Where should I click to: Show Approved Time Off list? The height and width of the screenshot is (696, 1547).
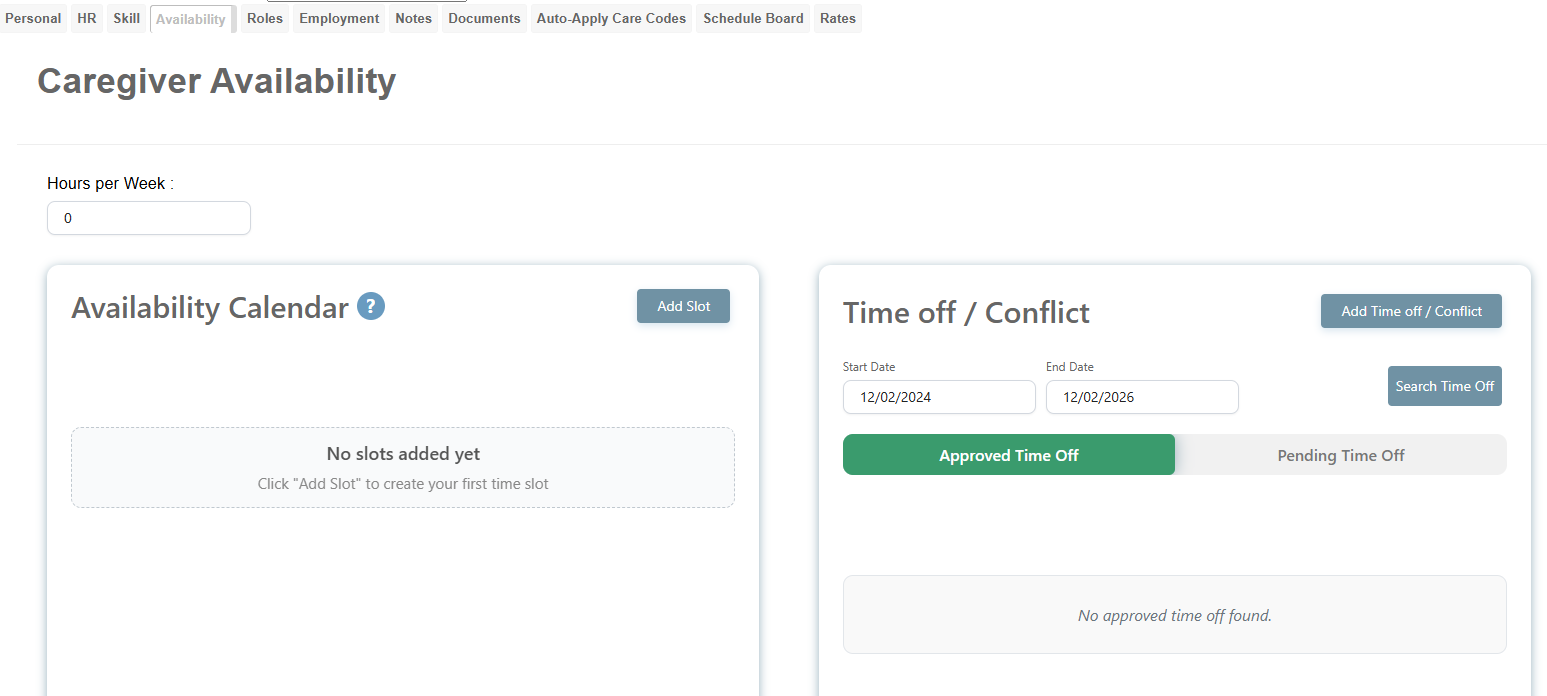[1008, 455]
